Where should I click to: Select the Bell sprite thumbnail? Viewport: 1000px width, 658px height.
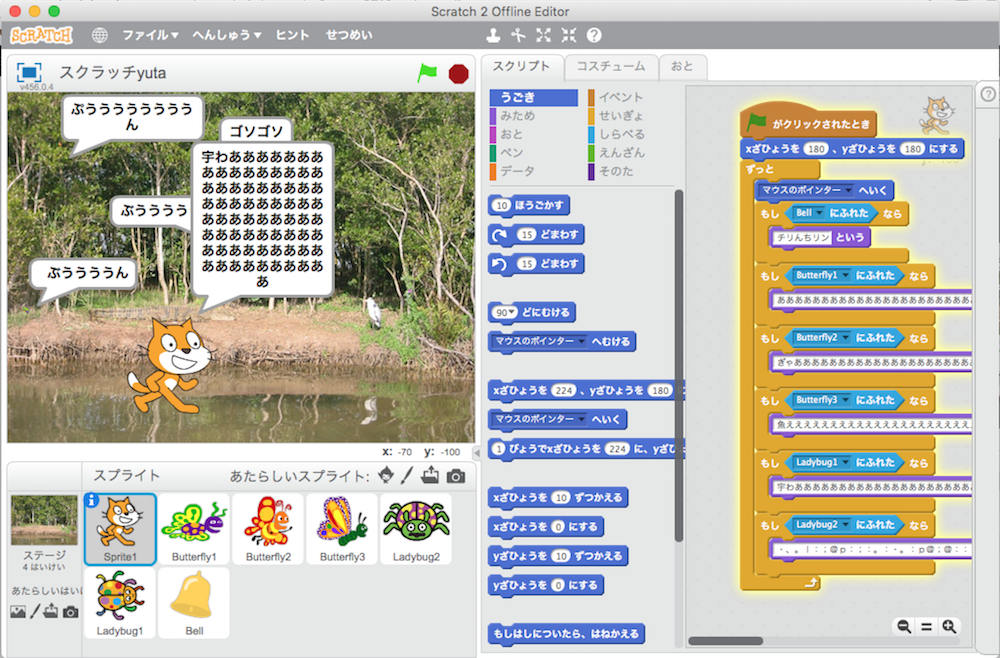click(x=194, y=603)
